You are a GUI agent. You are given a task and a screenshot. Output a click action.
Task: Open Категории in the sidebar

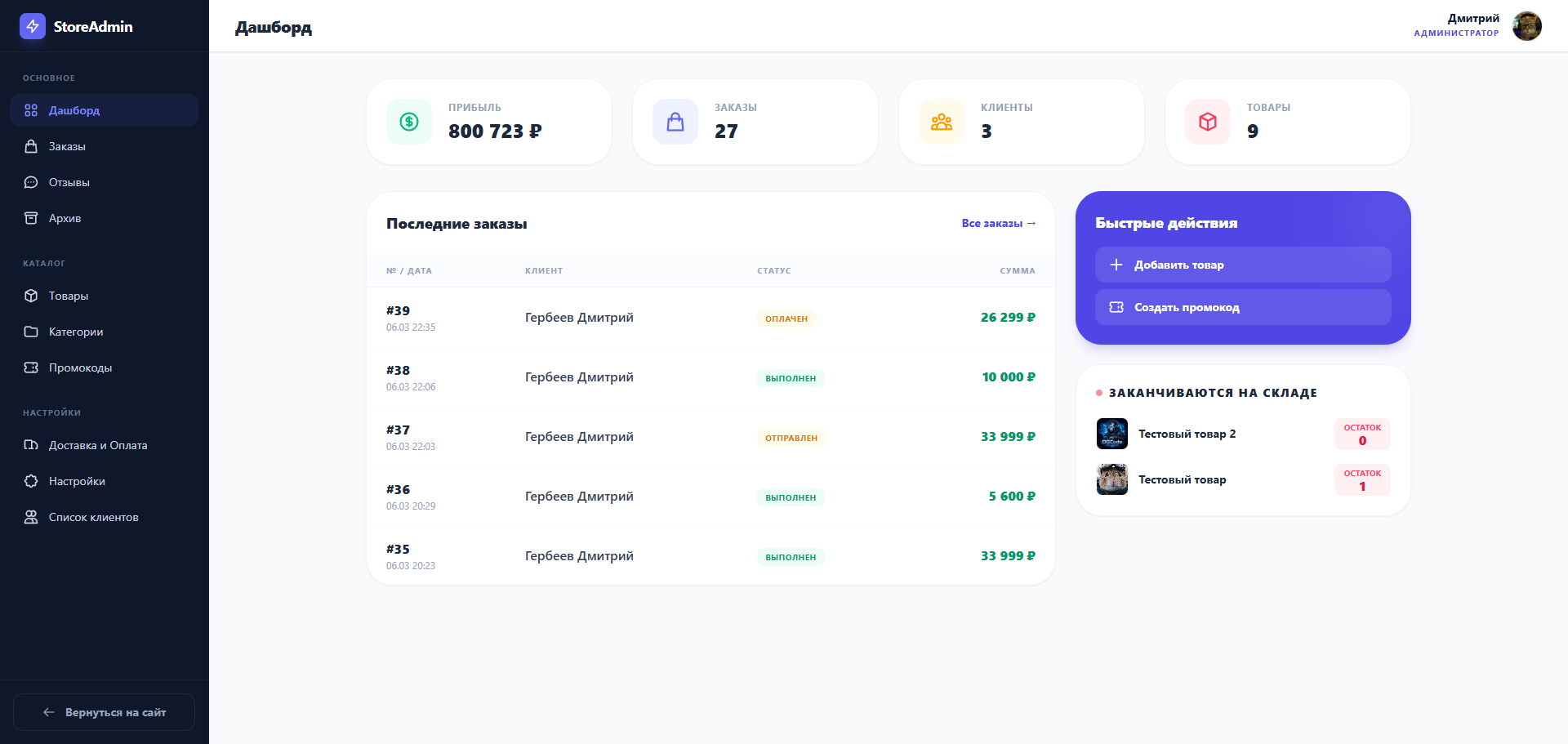pos(75,332)
